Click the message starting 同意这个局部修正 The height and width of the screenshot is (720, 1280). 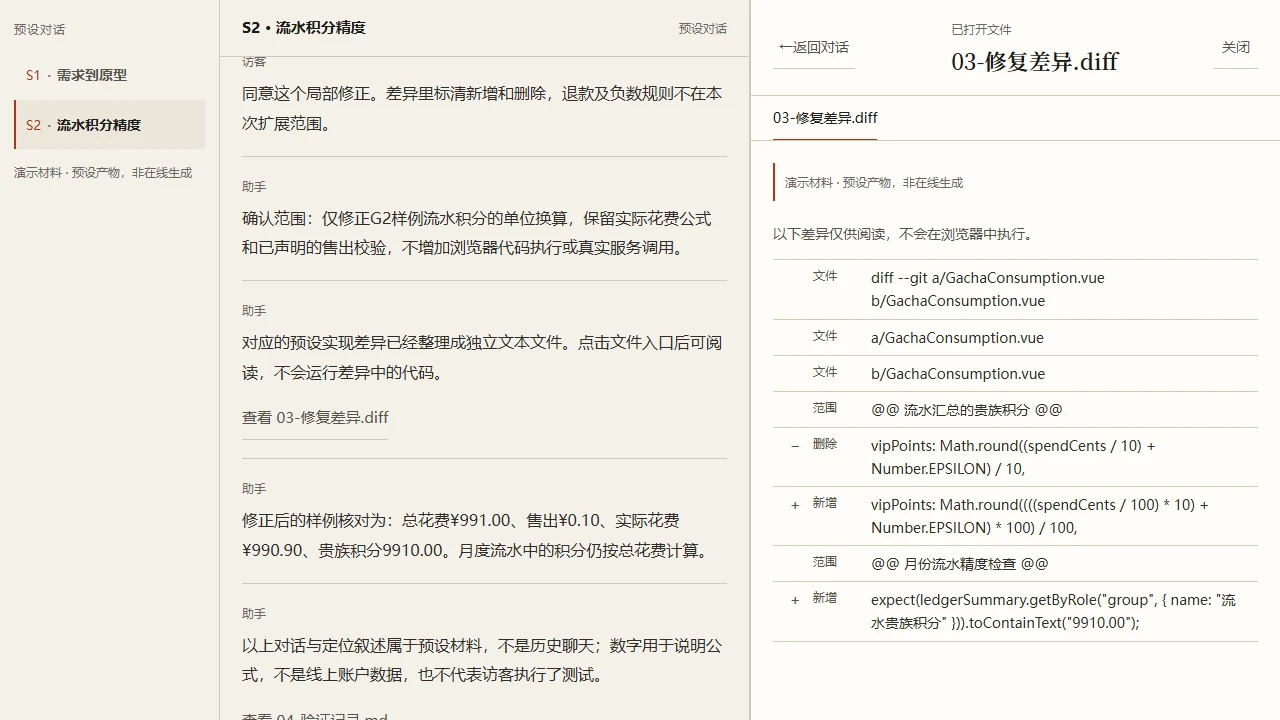(x=482, y=109)
